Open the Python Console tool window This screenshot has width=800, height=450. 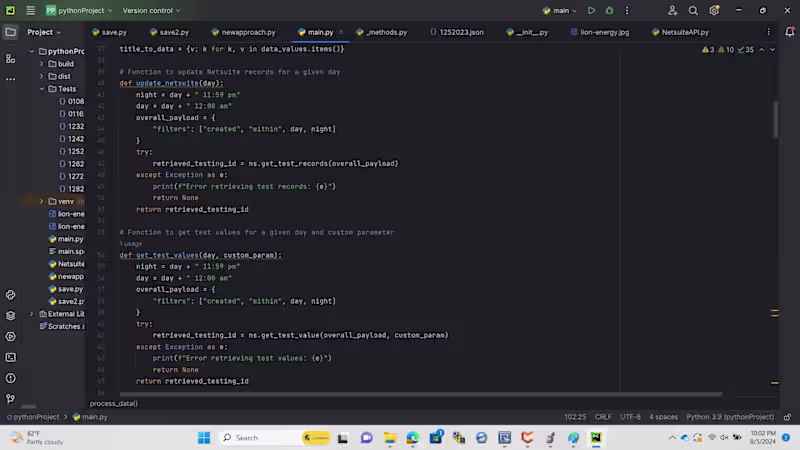tap(10, 295)
